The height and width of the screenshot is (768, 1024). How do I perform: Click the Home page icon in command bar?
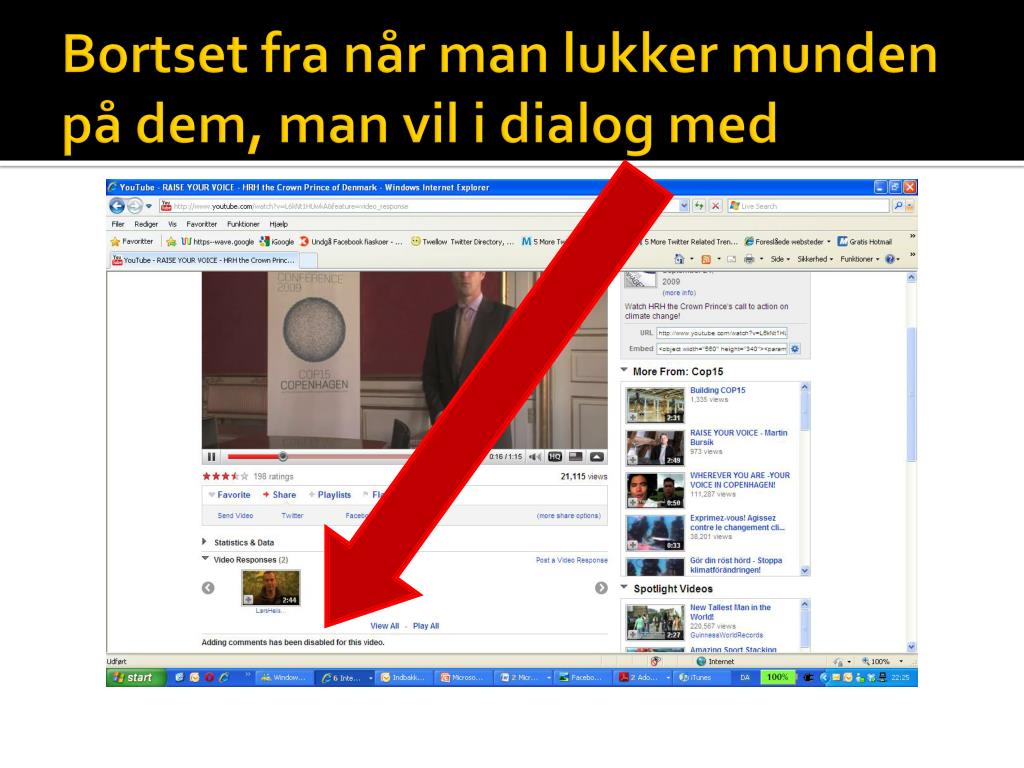[x=679, y=259]
